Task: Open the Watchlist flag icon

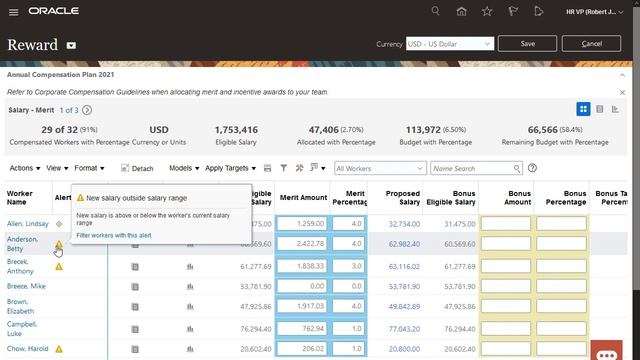Action: coord(513,11)
